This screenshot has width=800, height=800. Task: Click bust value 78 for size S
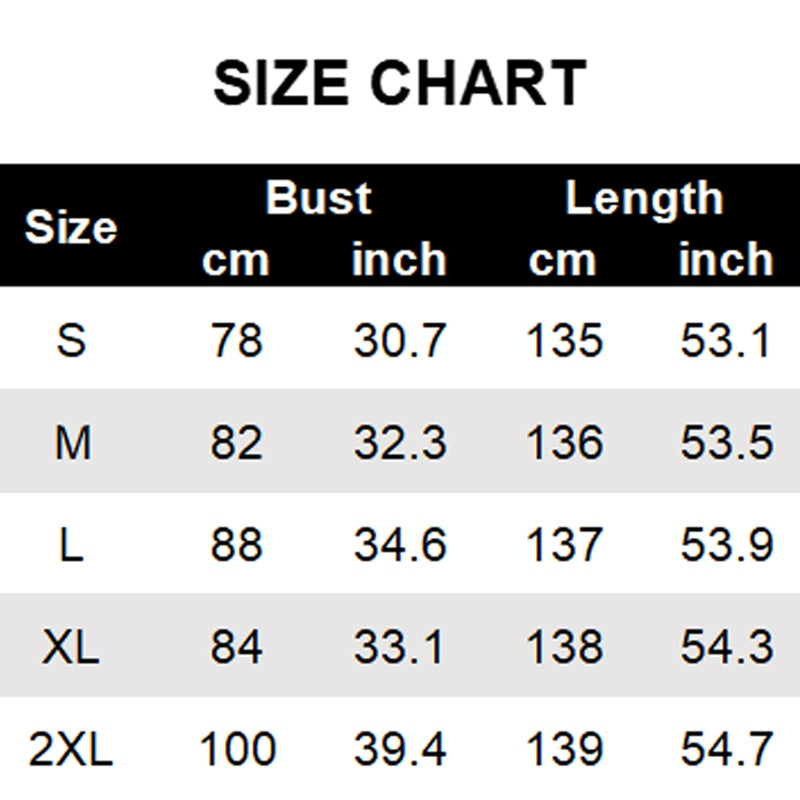tap(236, 341)
